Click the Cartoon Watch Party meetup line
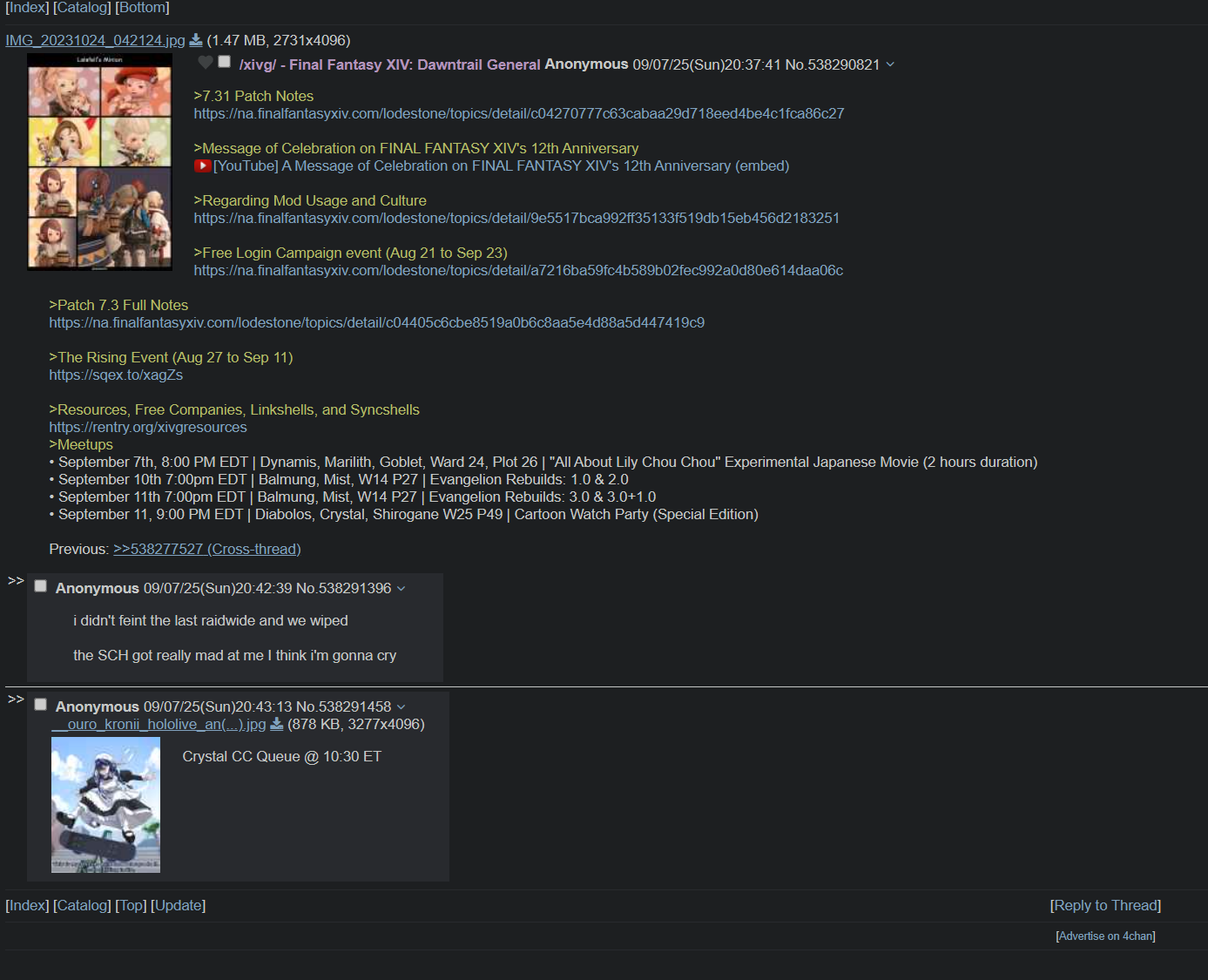Image resolution: width=1208 pixels, height=980 pixels. coord(404,515)
